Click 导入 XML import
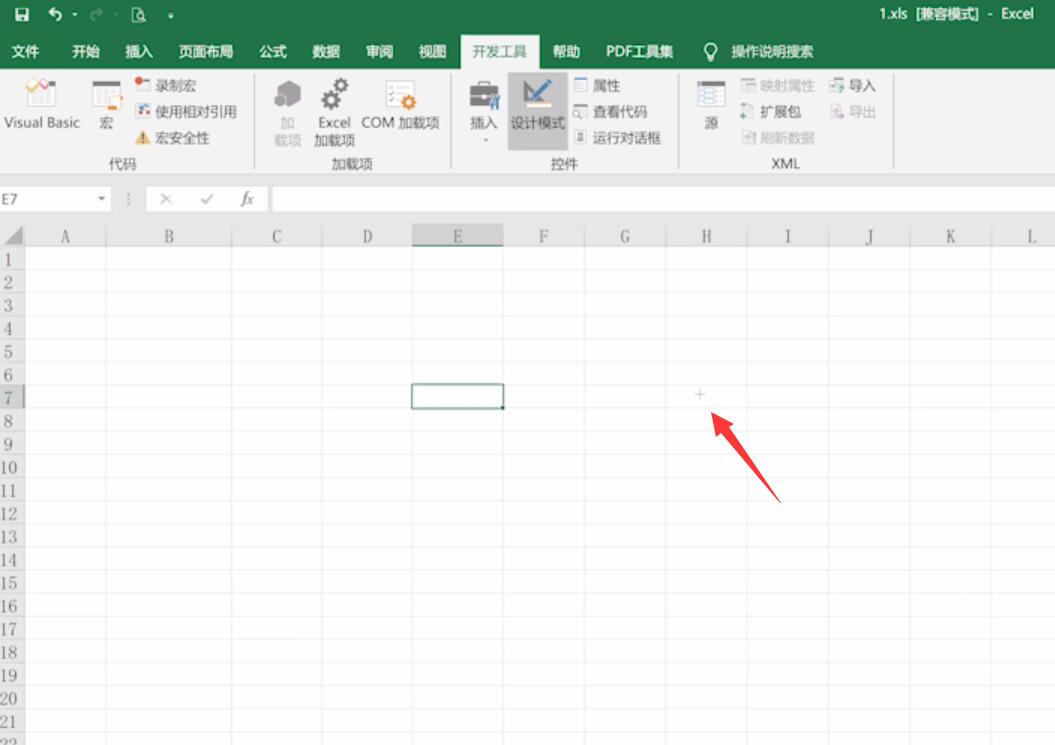 pos(852,85)
